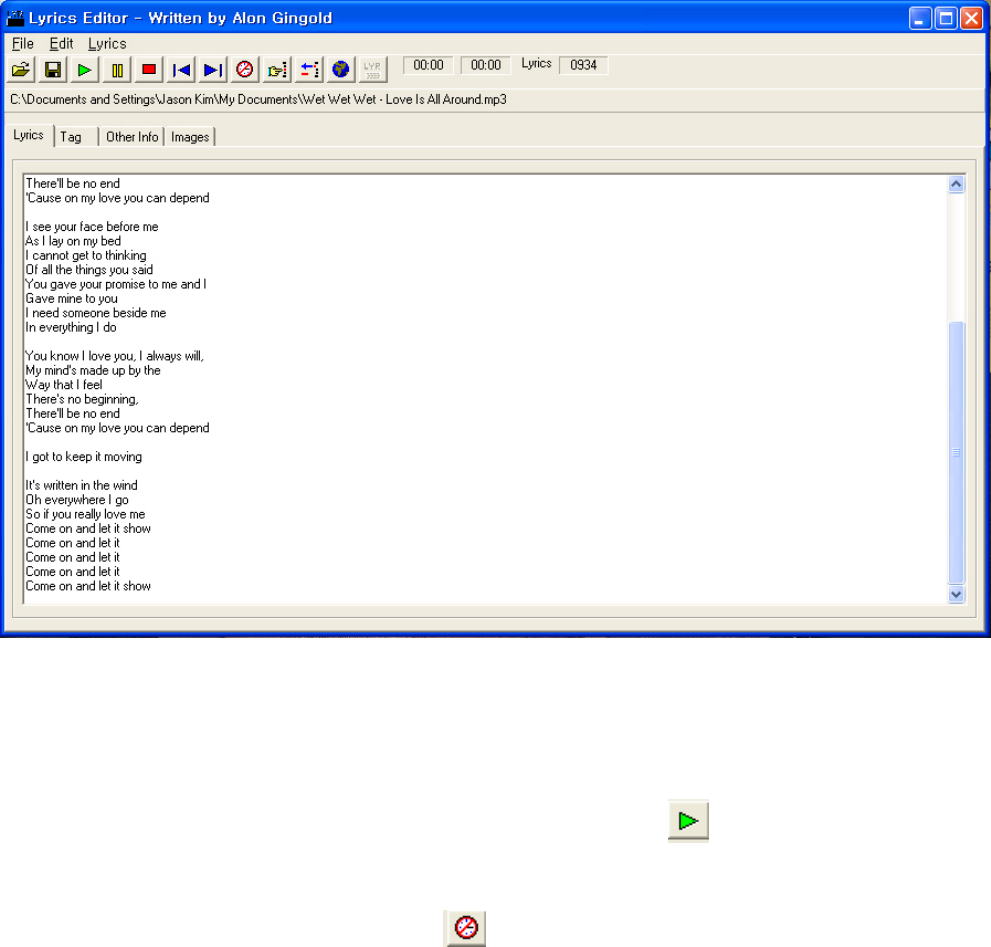Click the red clock timestamp icon in the toolbar
The image size is (991, 947).
coord(245,70)
